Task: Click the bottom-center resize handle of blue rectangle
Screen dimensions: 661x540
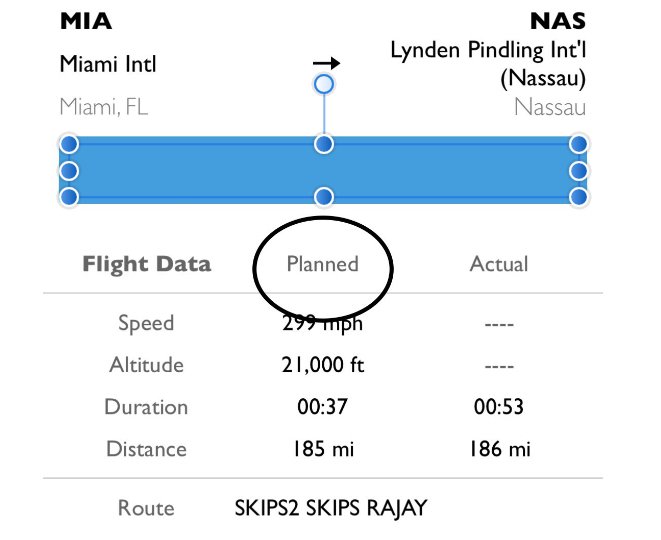Action: 324,197
